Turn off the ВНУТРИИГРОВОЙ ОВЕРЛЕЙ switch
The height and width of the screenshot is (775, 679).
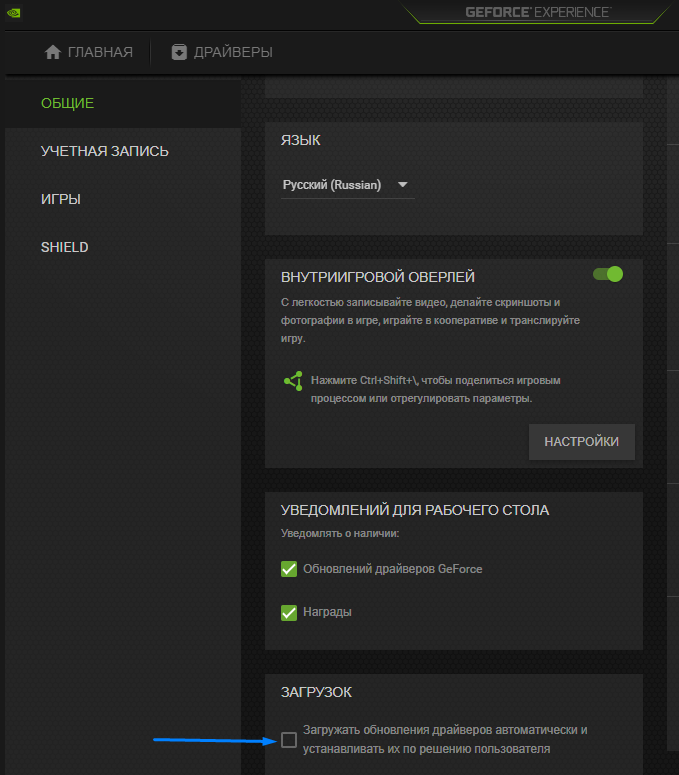[608, 274]
